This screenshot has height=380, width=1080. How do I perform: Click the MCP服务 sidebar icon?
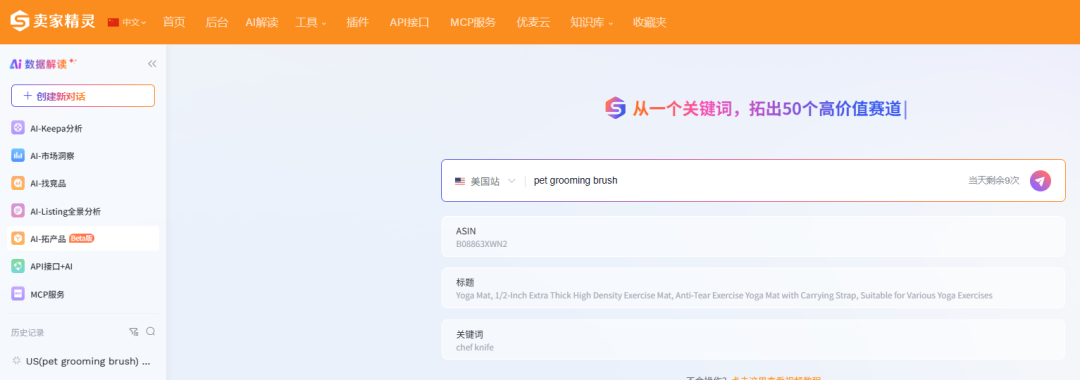pyautogui.click(x=18, y=294)
